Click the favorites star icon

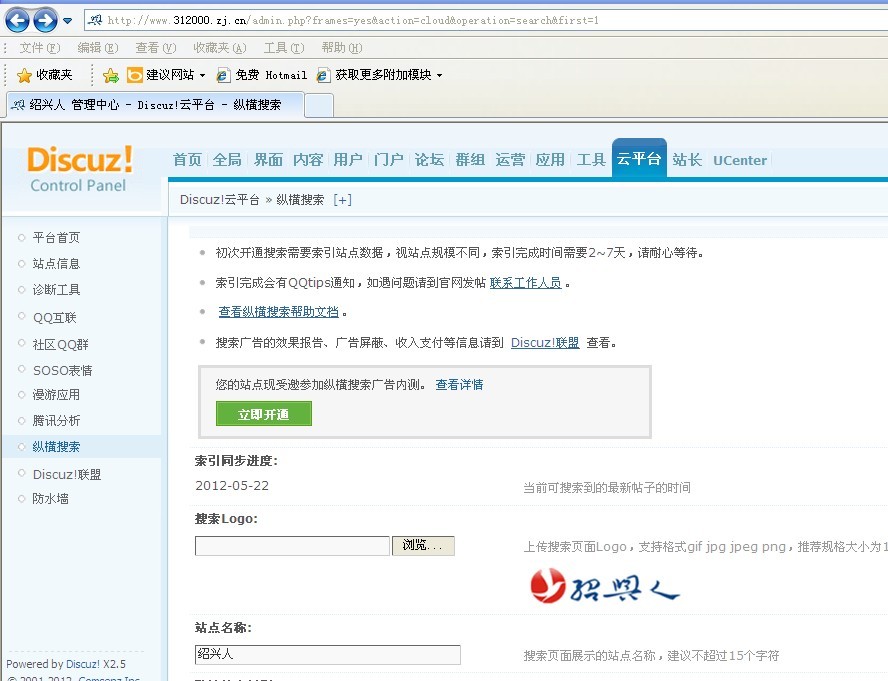click(x=24, y=75)
